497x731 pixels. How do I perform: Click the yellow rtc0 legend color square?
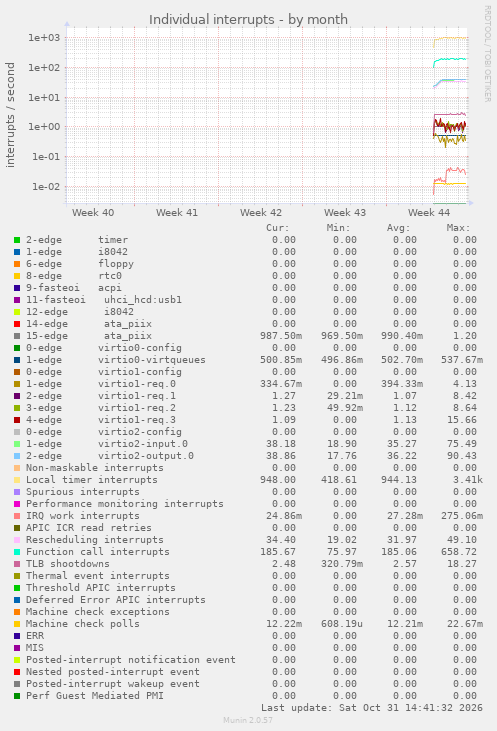tap(17, 276)
